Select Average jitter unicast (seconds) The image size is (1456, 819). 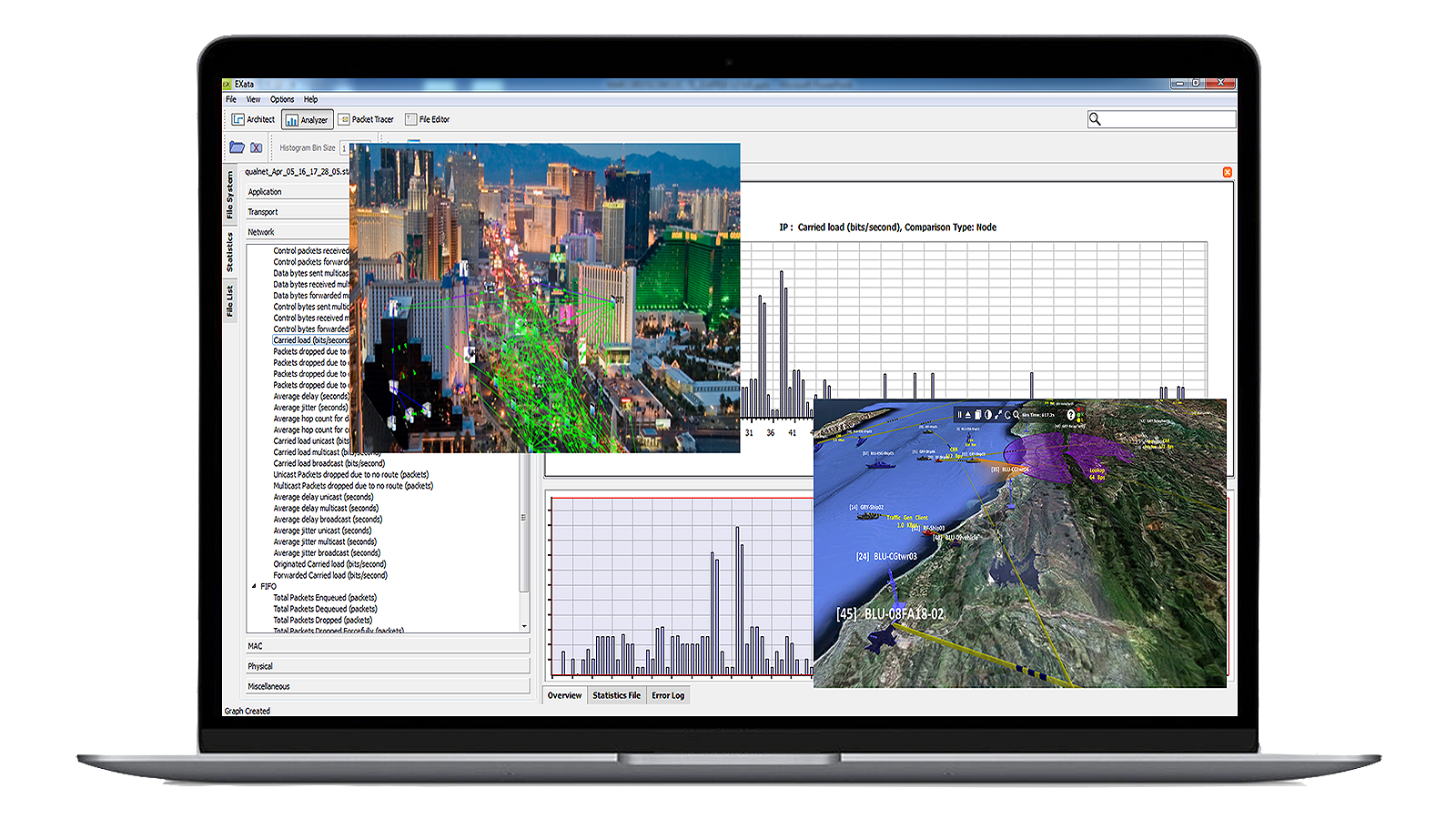(322, 531)
